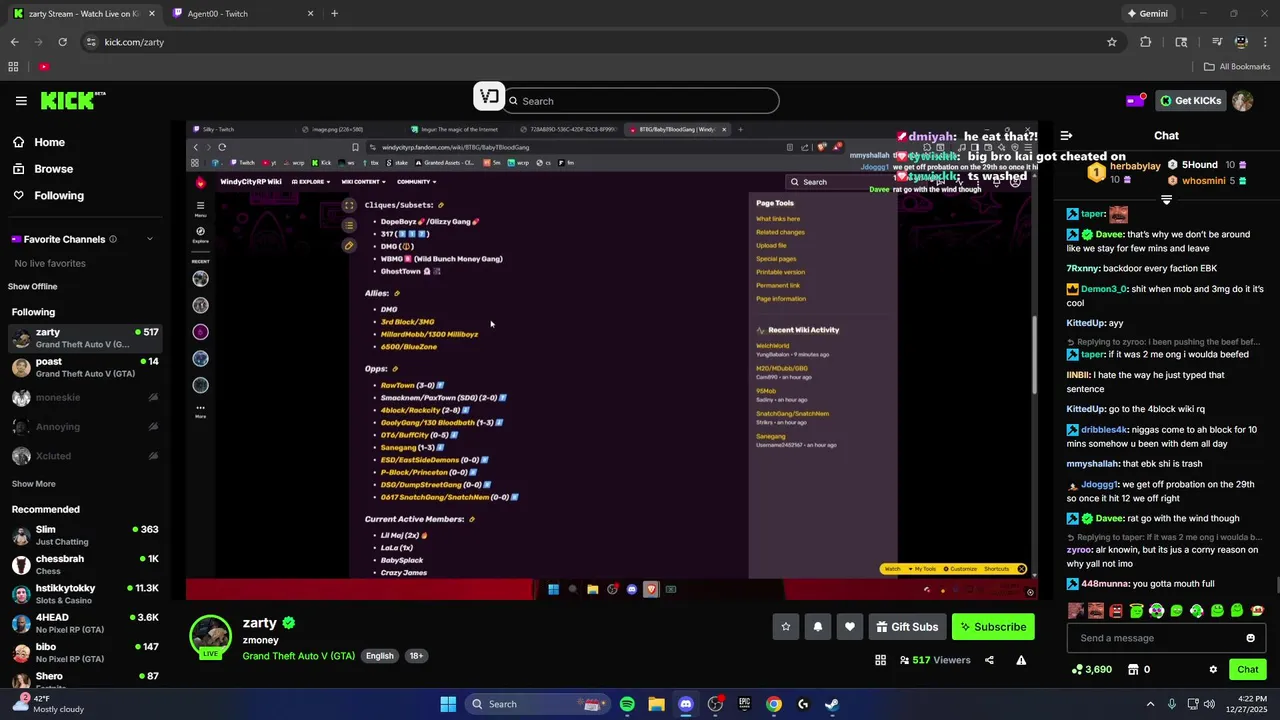The height and width of the screenshot is (720, 1280).
Task: Follow the channel with the heart button
Action: [850, 627]
